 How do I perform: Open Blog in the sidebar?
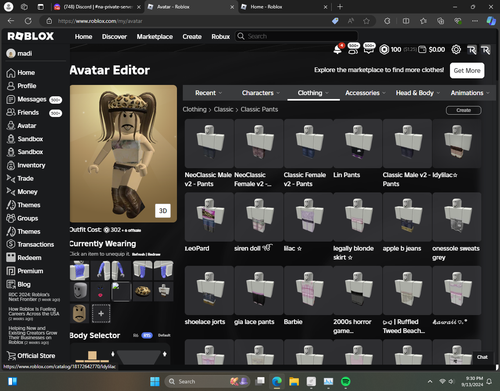[18, 284]
